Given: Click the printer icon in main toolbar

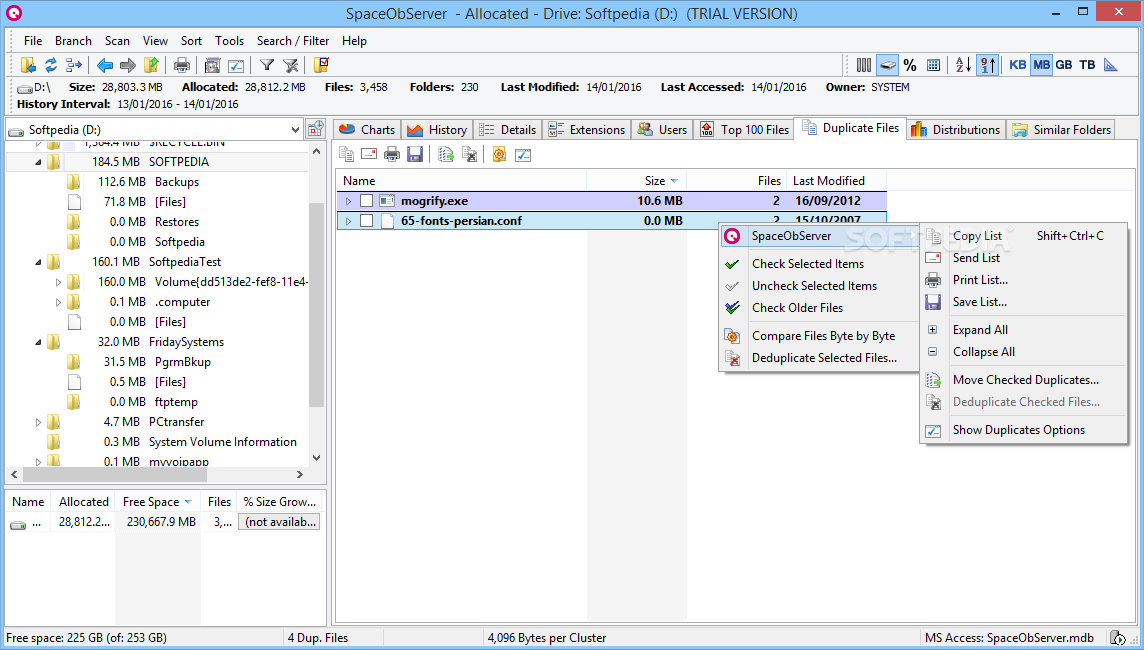Looking at the screenshot, I should tap(182, 65).
